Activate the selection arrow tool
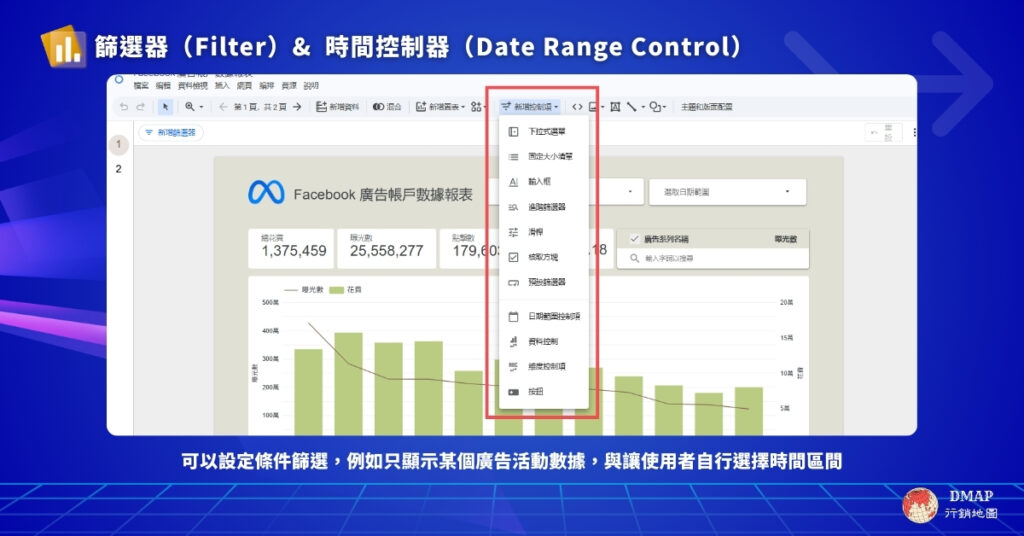The width and height of the screenshot is (1024, 536). (x=165, y=106)
